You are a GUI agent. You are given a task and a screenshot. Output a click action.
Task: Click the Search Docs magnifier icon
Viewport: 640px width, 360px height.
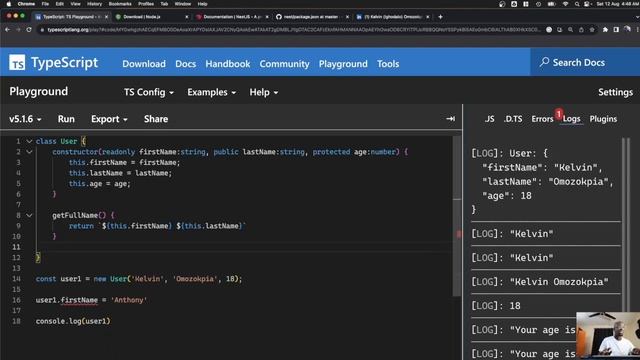[x=544, y=62]
